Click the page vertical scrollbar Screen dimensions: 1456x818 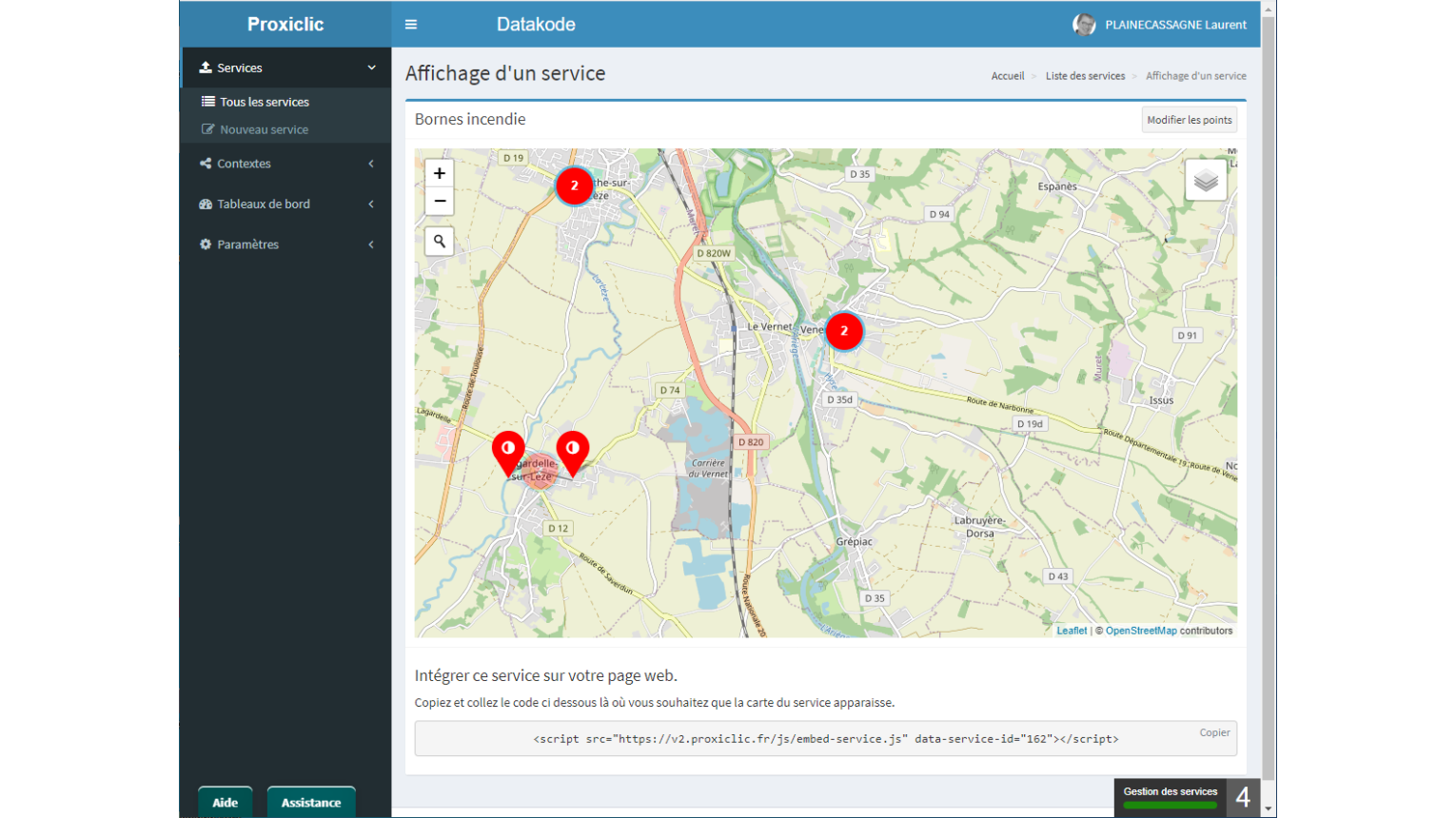click(x=1269, y=399)
